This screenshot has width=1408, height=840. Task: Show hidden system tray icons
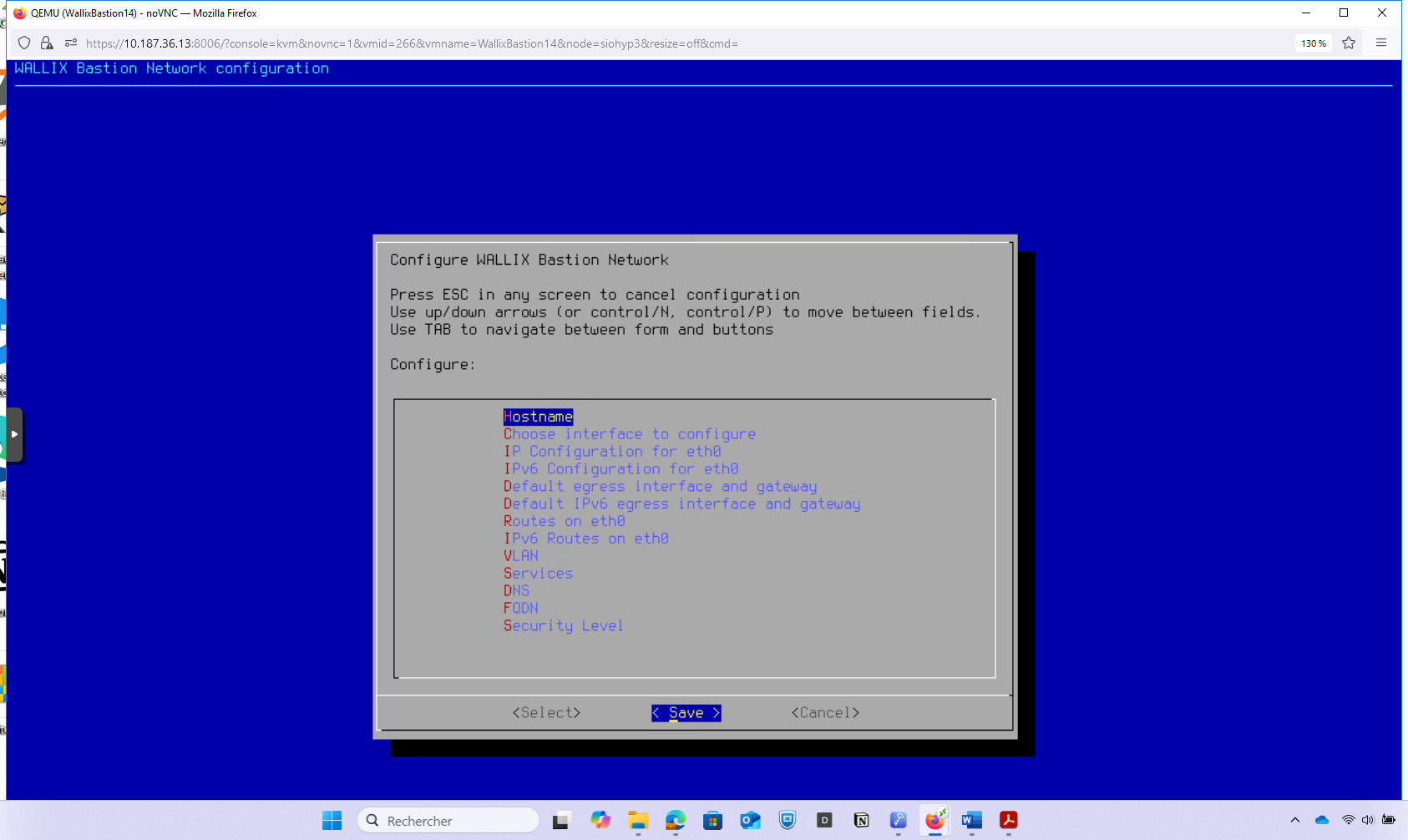click(x=1295, y=820)
